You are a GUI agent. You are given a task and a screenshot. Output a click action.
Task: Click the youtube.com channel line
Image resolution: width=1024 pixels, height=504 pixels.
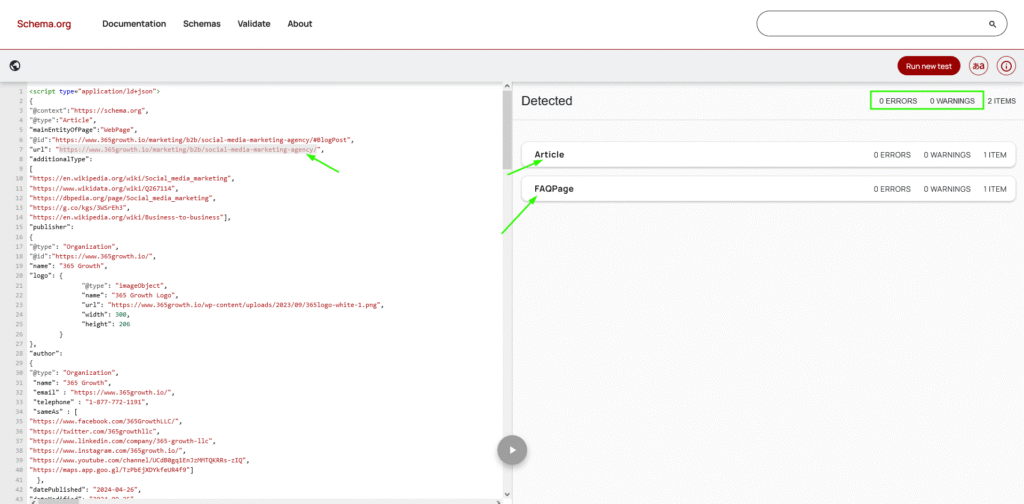pyautogui.click(x=138, y=460)
